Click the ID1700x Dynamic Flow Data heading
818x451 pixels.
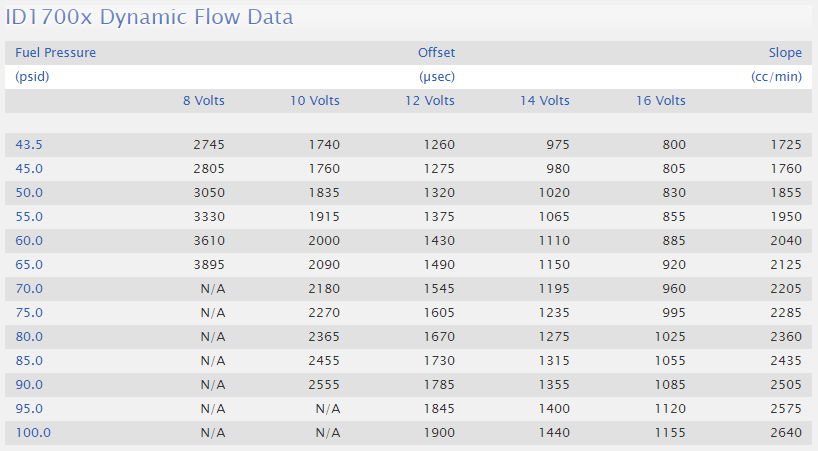tap(149, 17)
